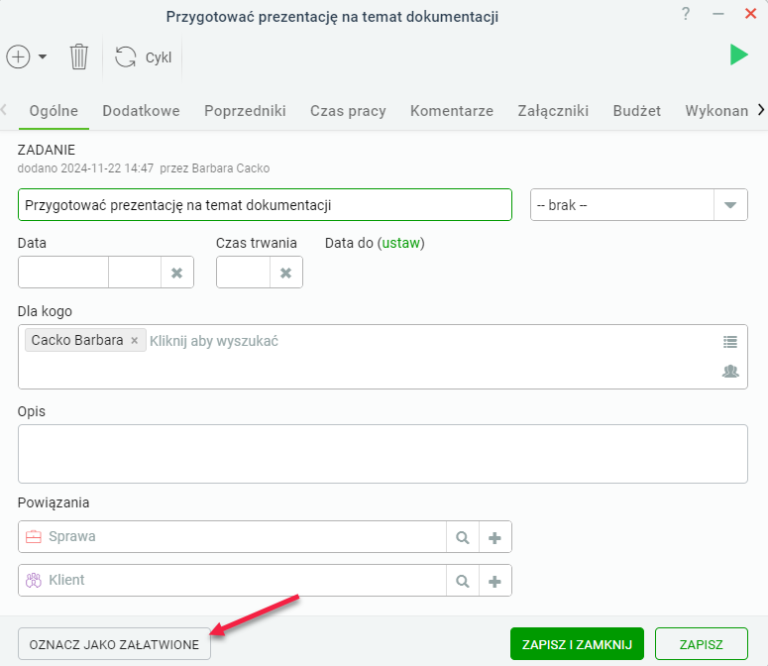
Task: Start the task with green play icon
Action: tap(739, 54)
